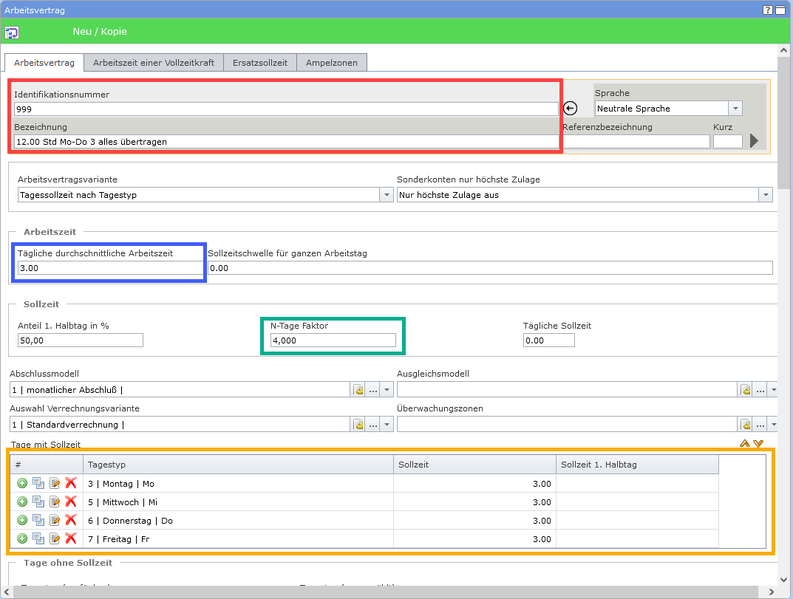Open the help icon in title bar
793x599 pixels.
point(768,9)
